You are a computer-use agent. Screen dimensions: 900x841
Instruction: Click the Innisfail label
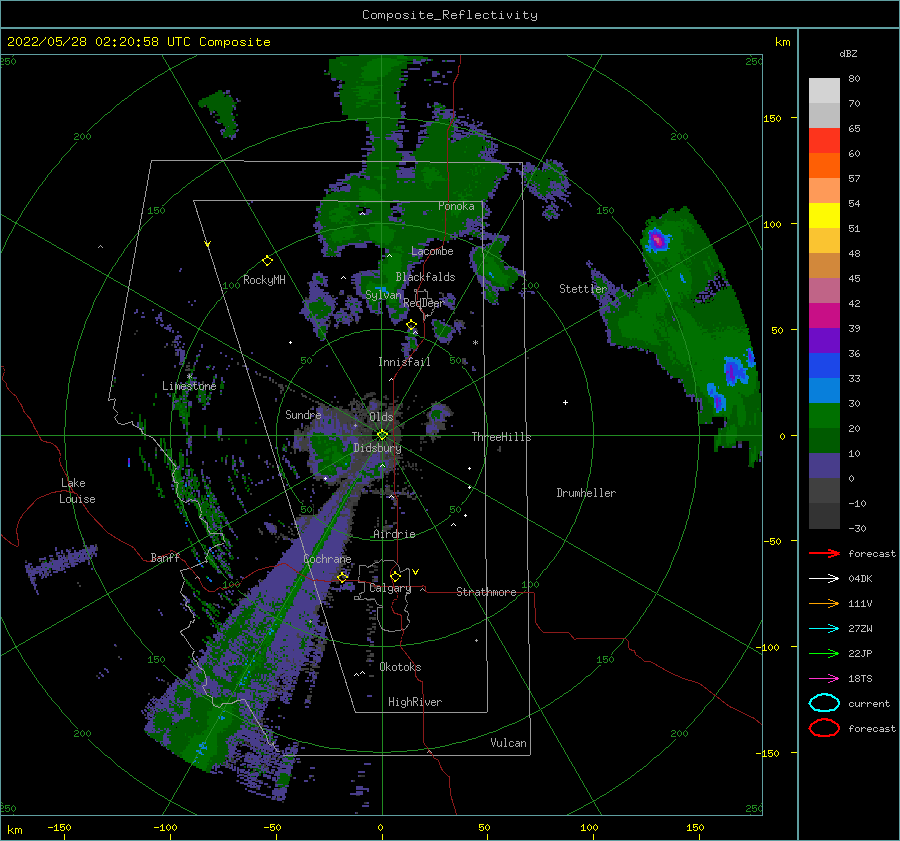(x=404, y=362)
